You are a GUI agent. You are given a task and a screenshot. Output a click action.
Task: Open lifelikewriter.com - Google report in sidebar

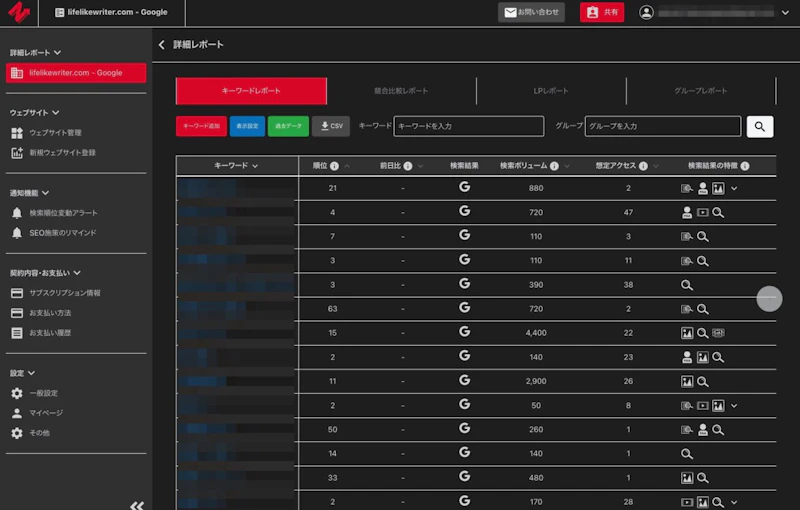(x=76, y=73)
